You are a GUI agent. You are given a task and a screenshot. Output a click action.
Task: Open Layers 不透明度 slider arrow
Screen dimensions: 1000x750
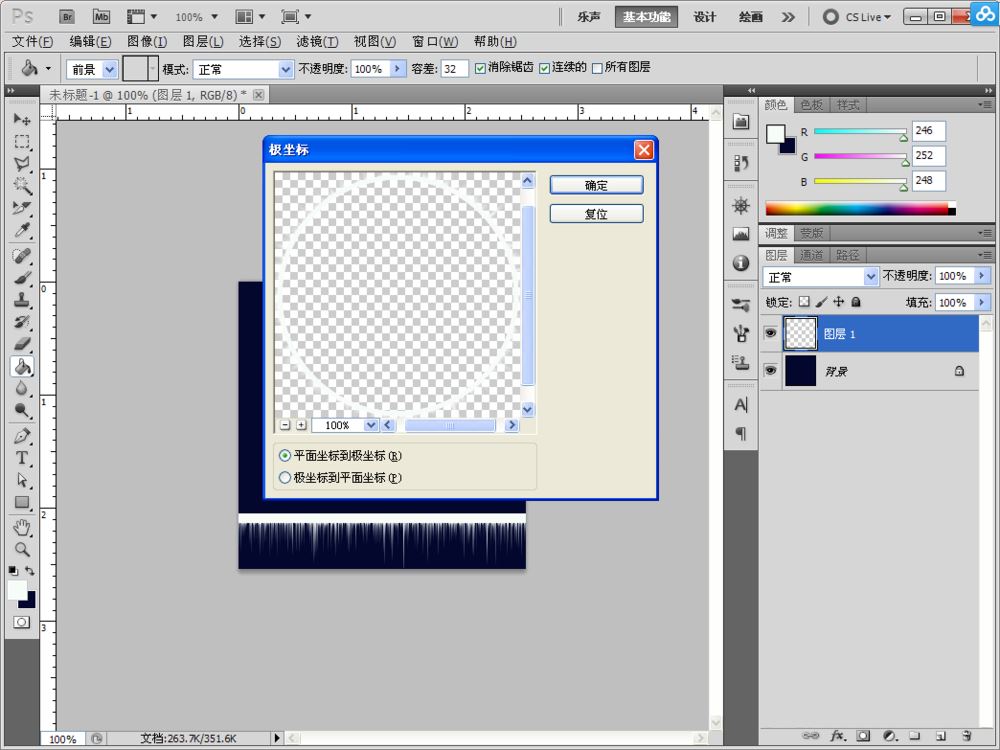(x=982, y=276)
